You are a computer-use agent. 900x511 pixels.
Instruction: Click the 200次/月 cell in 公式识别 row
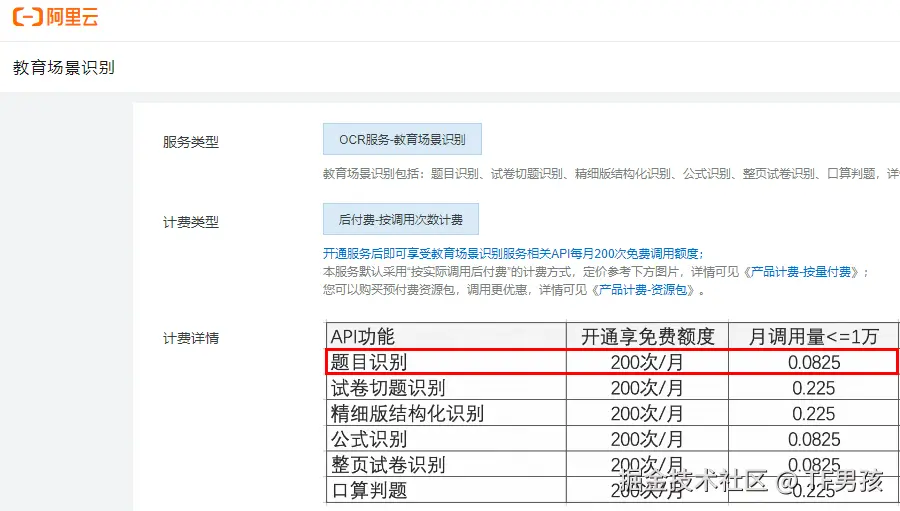(647, 439)
